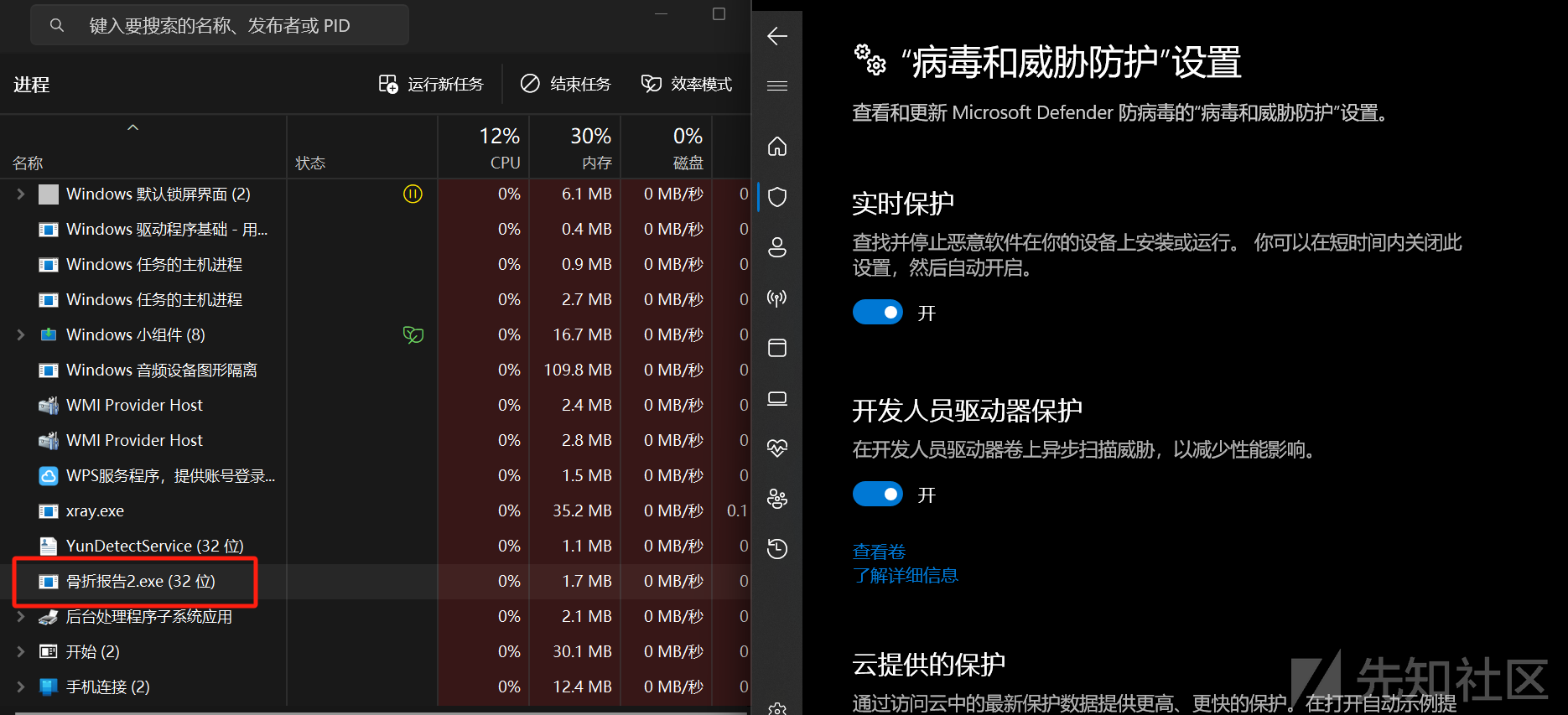Click Windows 默认锁屏界面 icon
This screenshot has height=715, width=1568.
tap(49, 194)
